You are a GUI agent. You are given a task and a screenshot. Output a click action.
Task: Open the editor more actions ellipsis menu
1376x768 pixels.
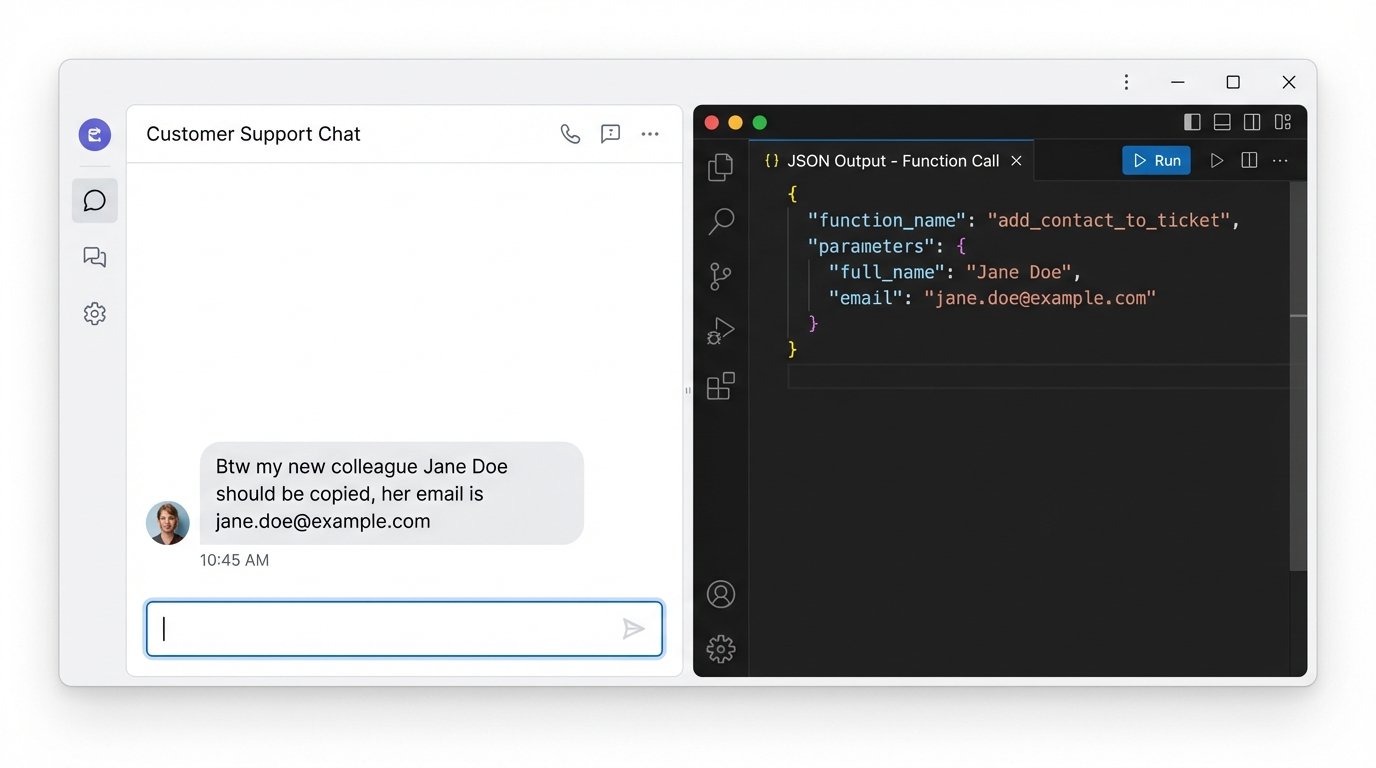[x=1281, y=160]
